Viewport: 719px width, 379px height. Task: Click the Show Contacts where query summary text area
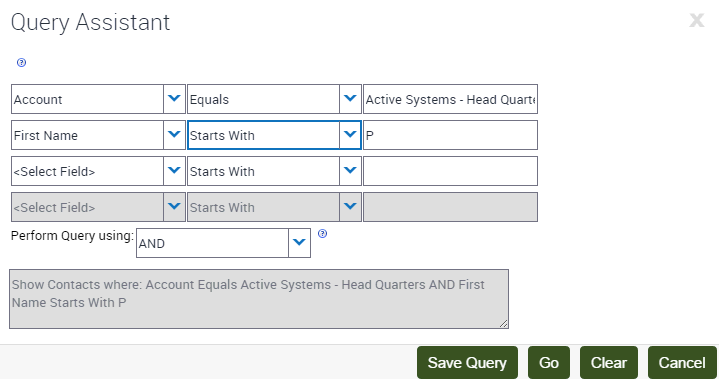point(259,299)
